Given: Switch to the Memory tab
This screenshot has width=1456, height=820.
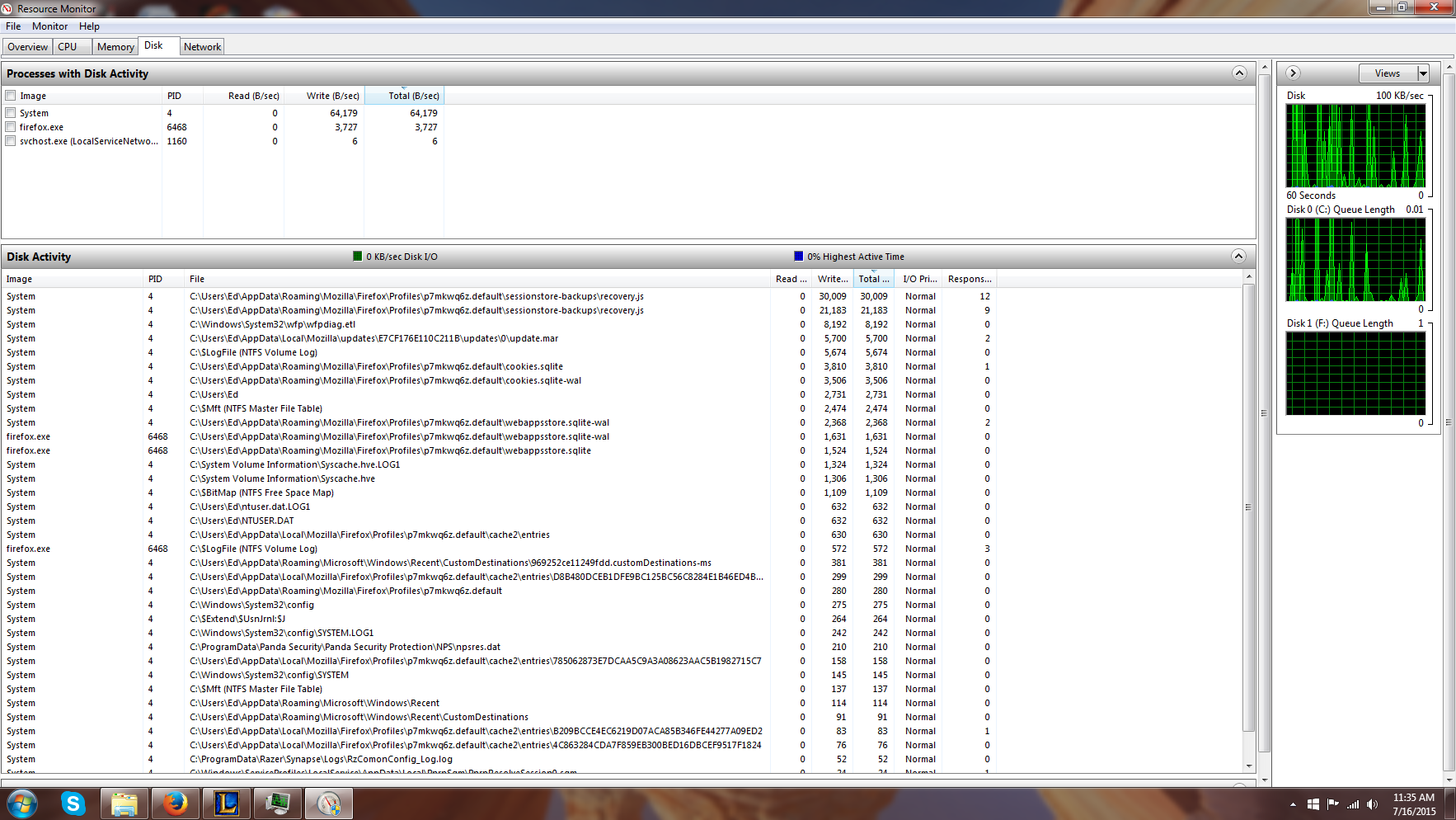Looking at the screenshot, I should pos(115,47).
